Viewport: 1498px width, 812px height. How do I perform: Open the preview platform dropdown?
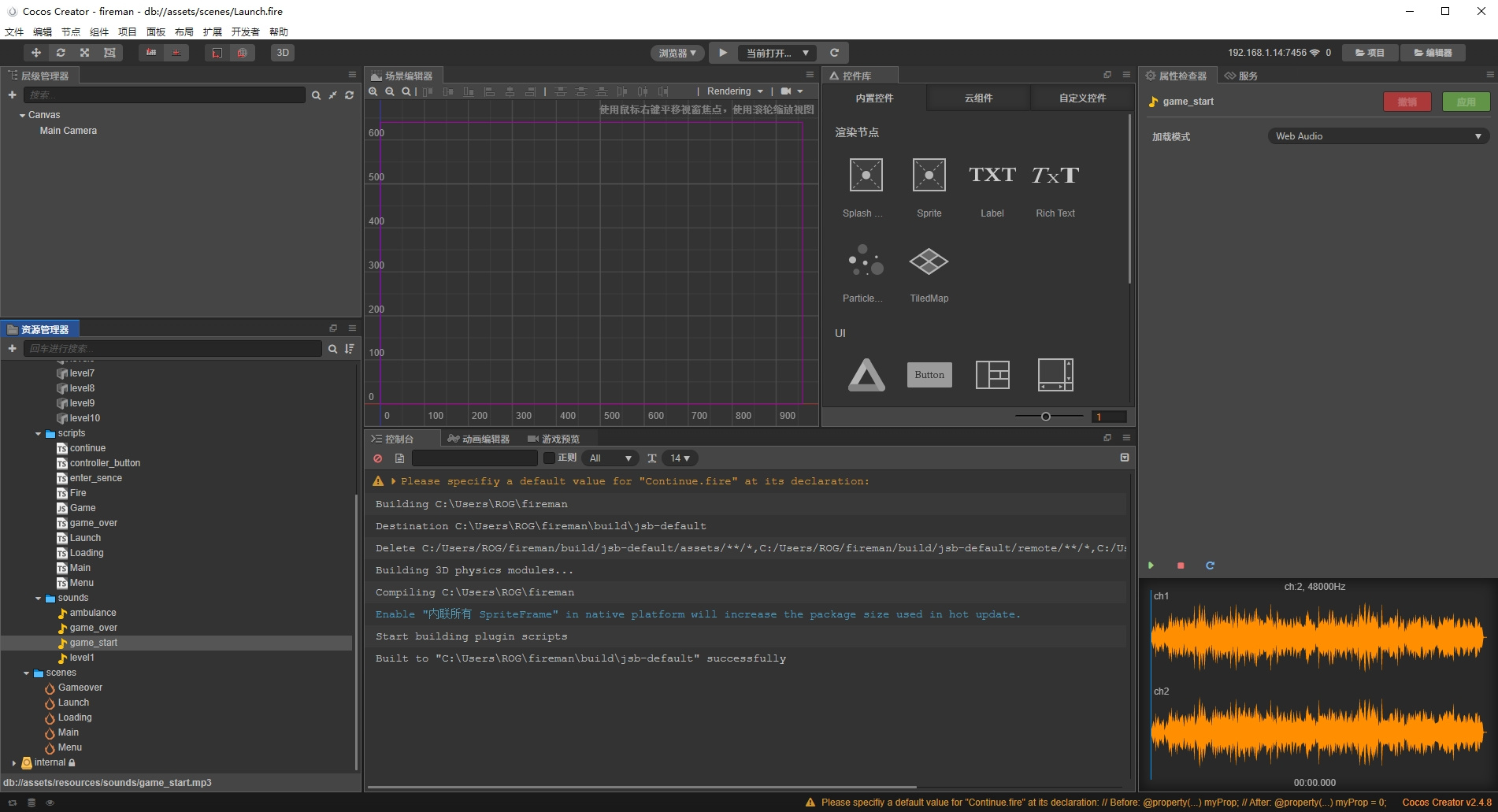(x=677, y=53)
